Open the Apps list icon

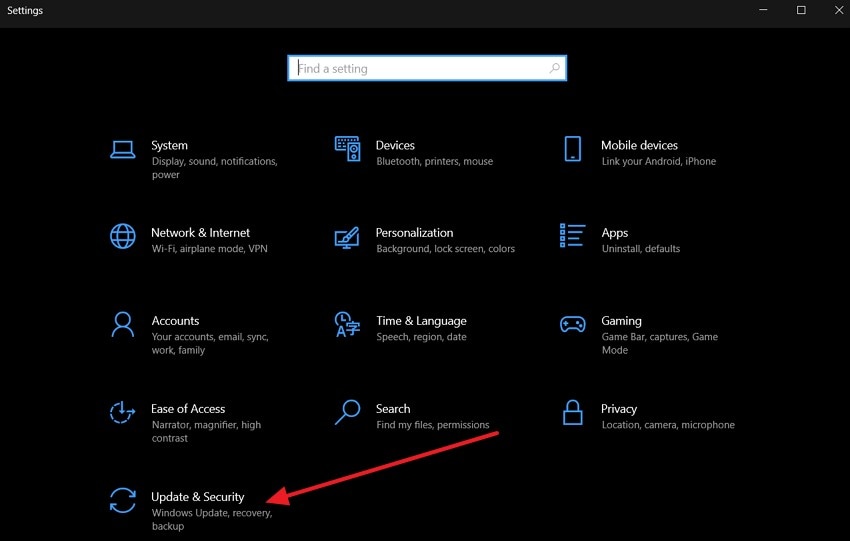point(572,235)
